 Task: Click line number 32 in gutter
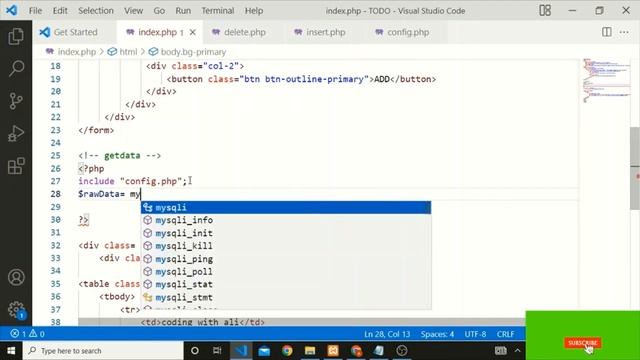point(56,245)
